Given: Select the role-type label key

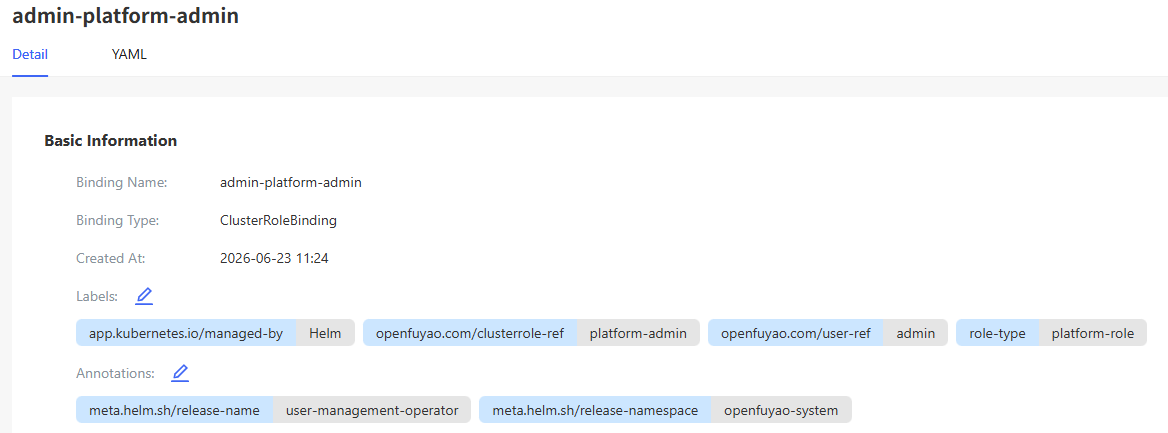Looking at the screenshot, I should pos(997,333).
